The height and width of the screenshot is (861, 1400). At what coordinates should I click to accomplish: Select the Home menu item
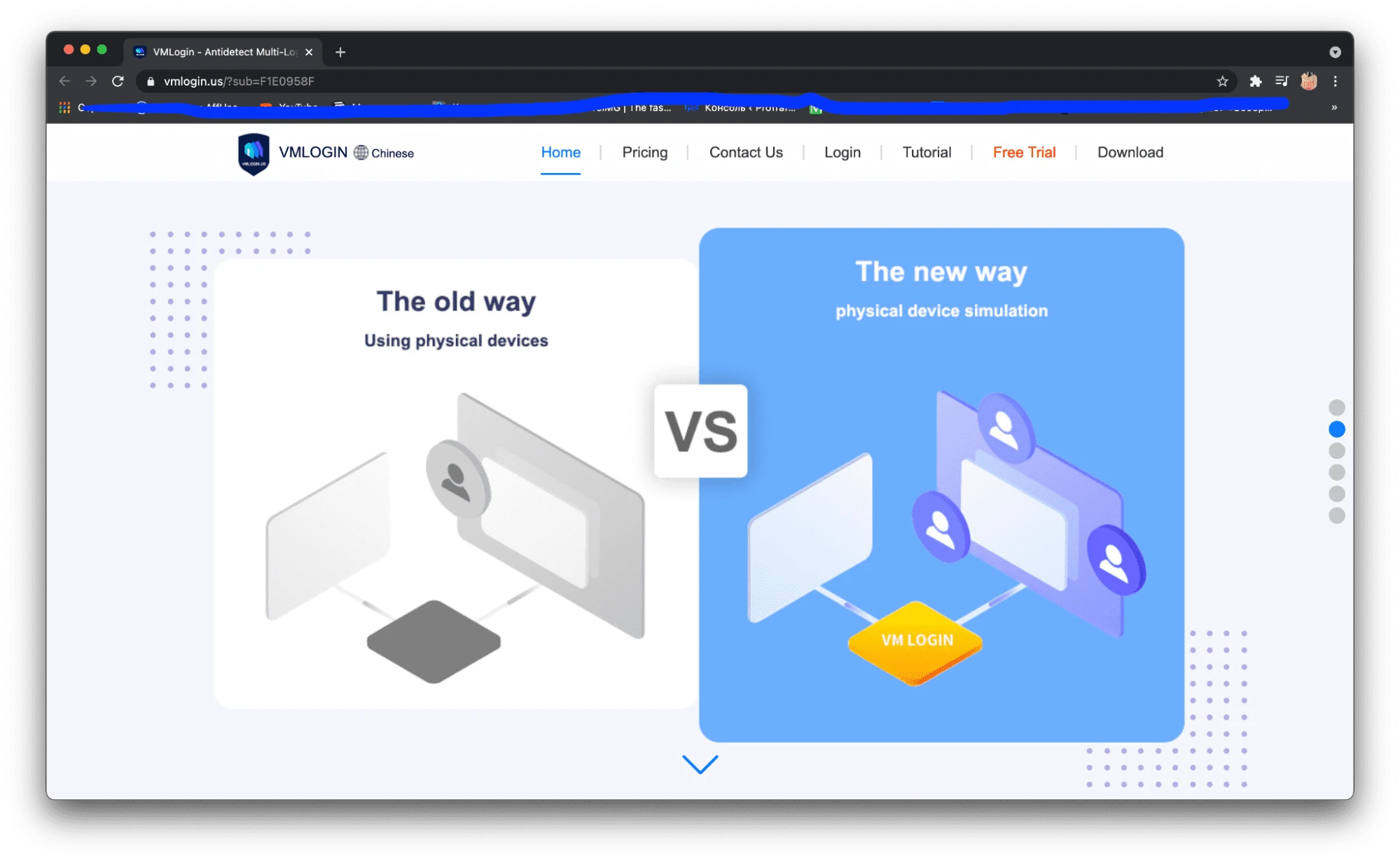pos(560,152)
